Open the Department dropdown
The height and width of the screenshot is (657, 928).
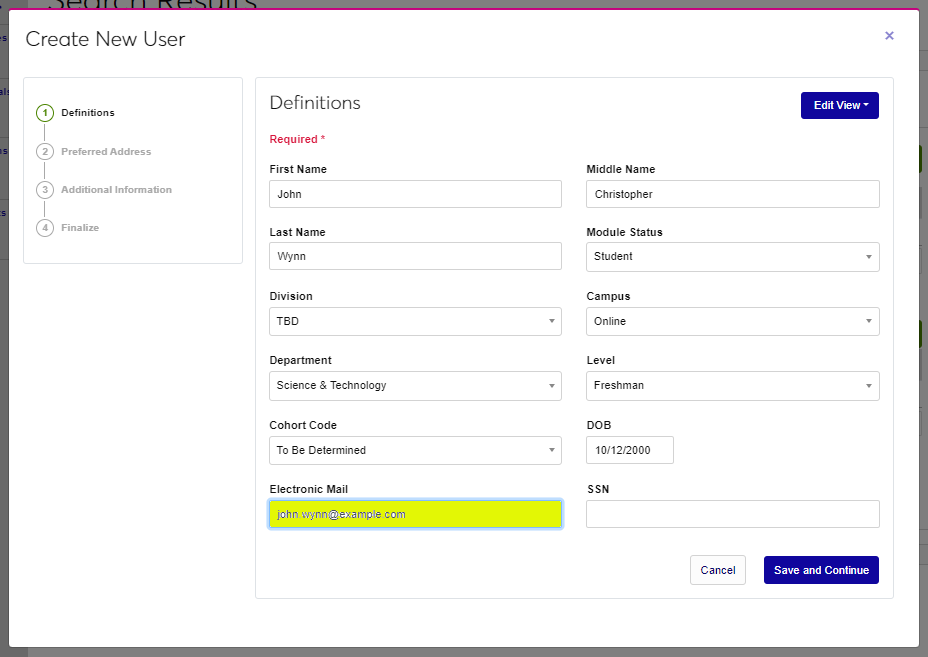[415, 386]
